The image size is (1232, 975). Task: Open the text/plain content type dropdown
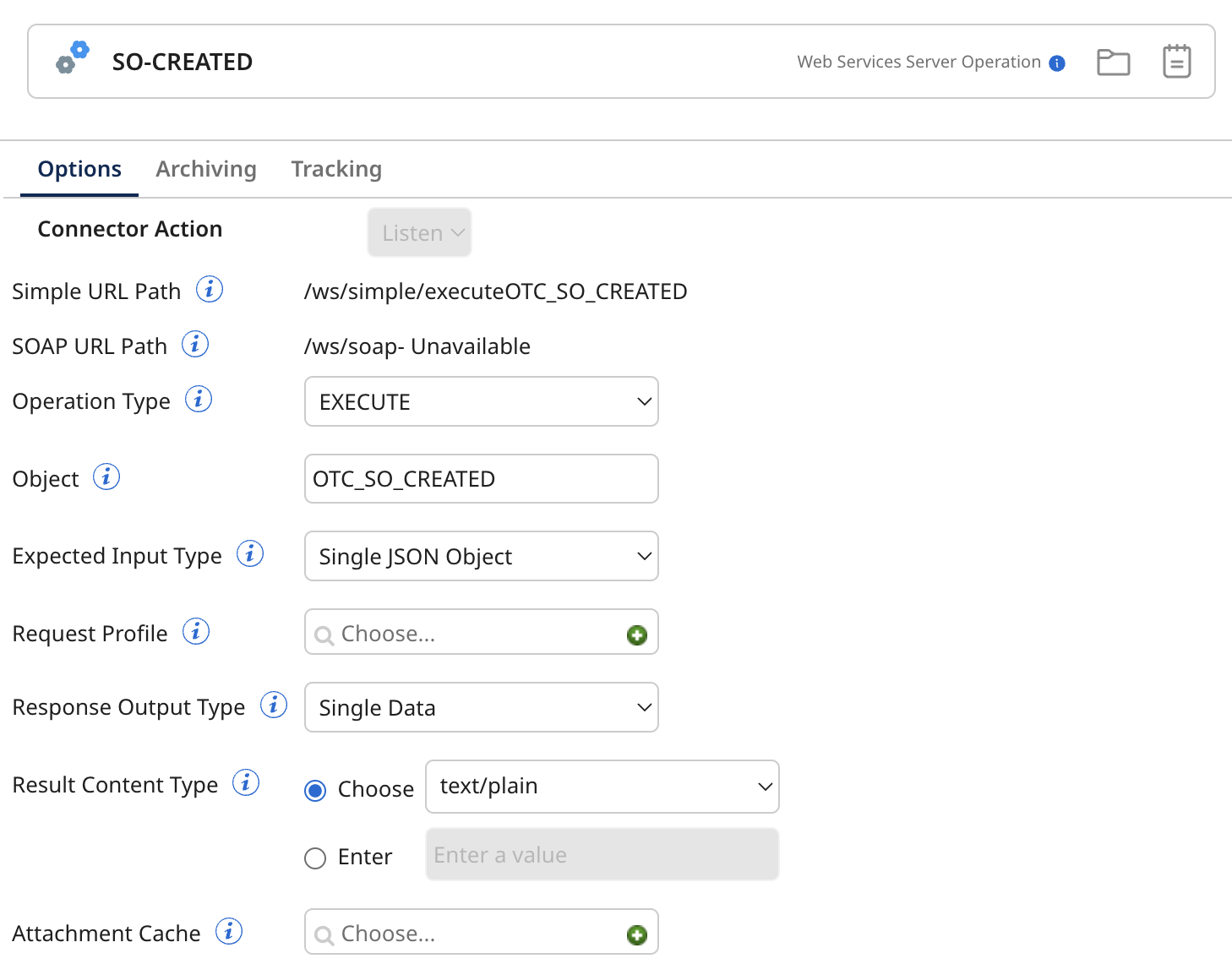point(602,786)
